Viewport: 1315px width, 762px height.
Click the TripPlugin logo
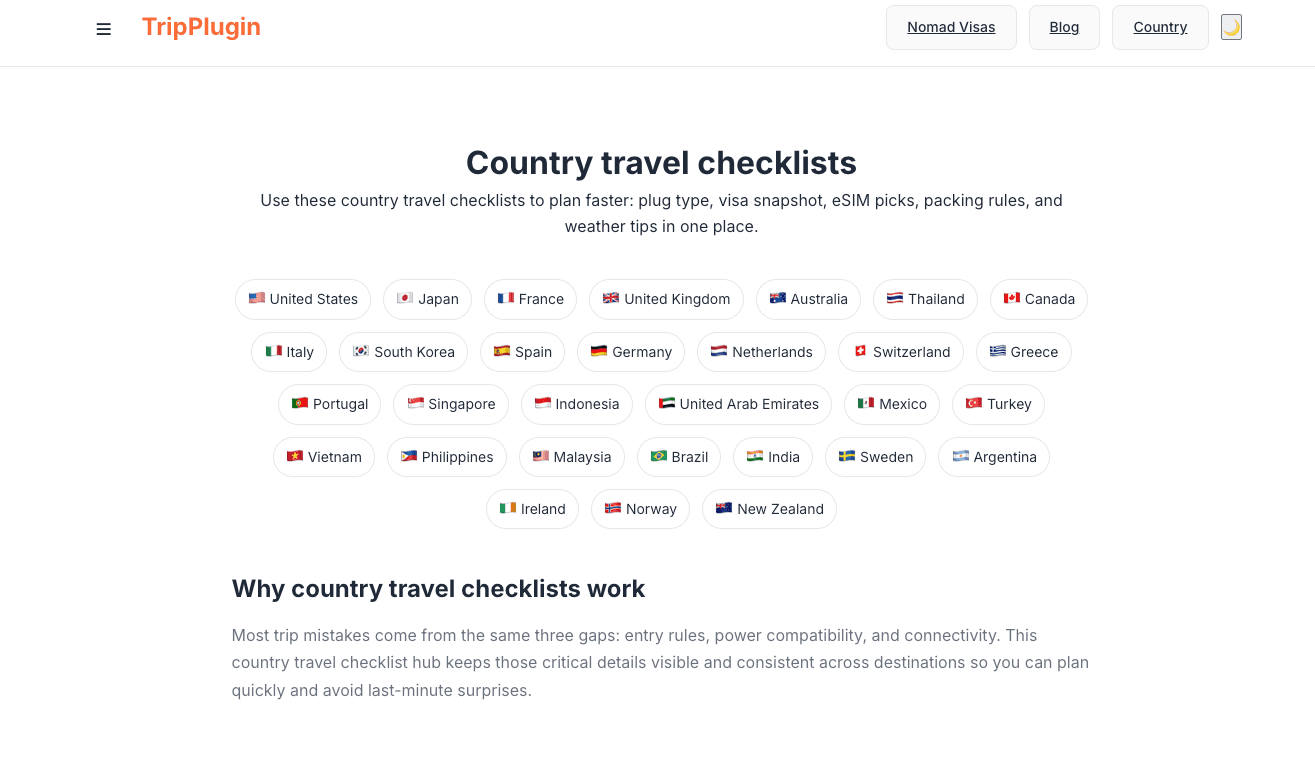coord(201,27)
